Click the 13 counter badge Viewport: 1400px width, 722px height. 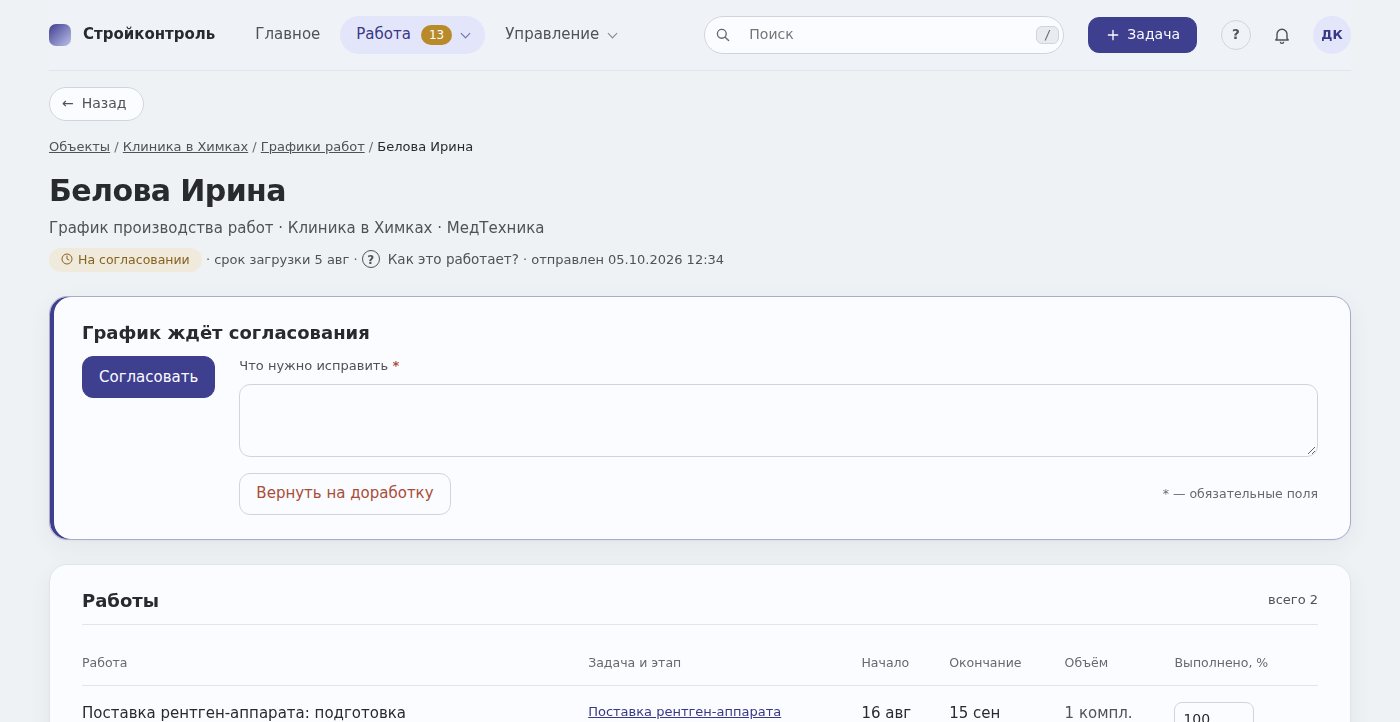coord(436,35)
